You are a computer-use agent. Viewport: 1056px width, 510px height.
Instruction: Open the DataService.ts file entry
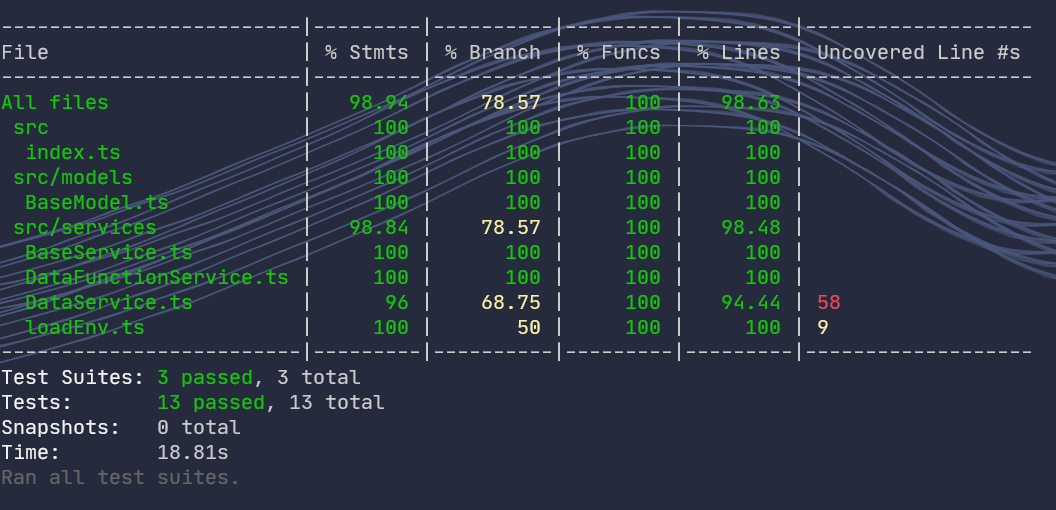point(109,302)
